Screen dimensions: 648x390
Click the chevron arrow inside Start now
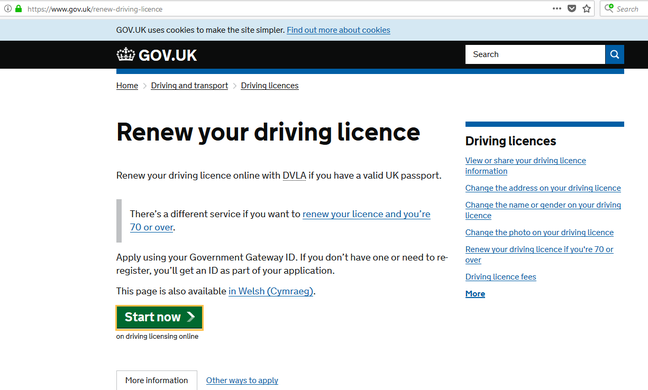(x=191, y=317)
